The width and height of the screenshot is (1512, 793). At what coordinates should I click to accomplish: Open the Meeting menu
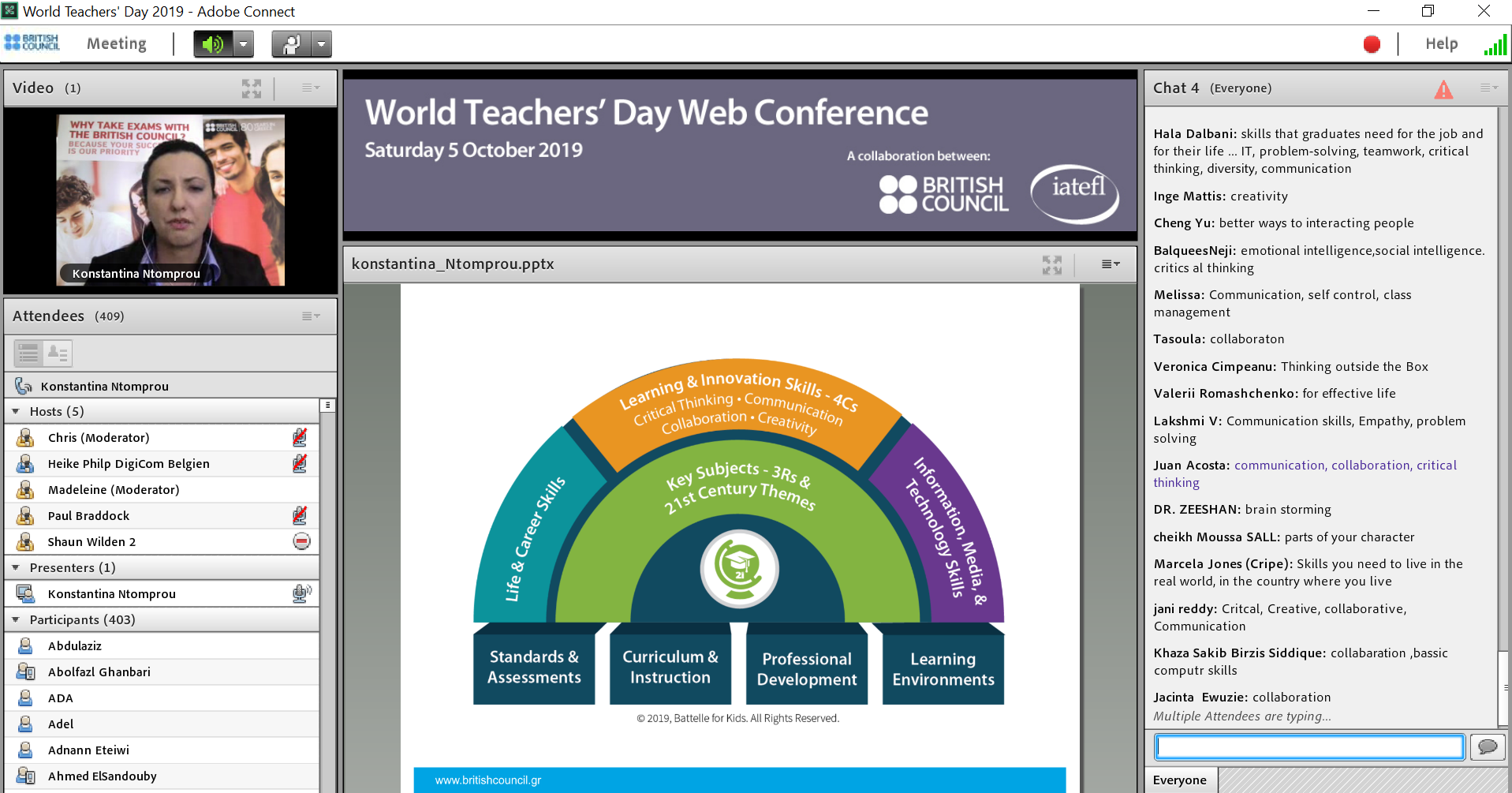pos(117,44)
